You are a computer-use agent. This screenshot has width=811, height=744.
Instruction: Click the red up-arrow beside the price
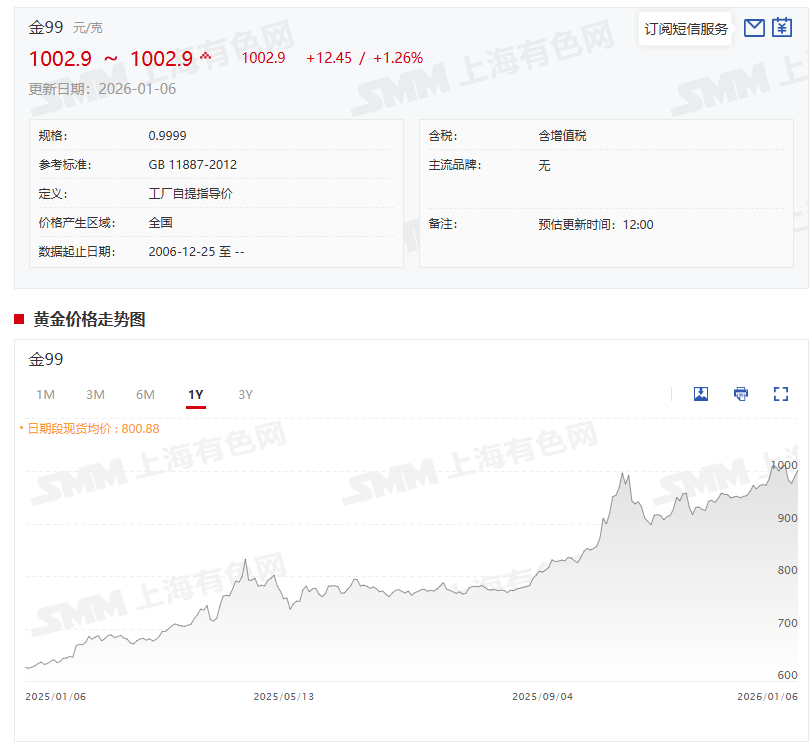(206, 57)
